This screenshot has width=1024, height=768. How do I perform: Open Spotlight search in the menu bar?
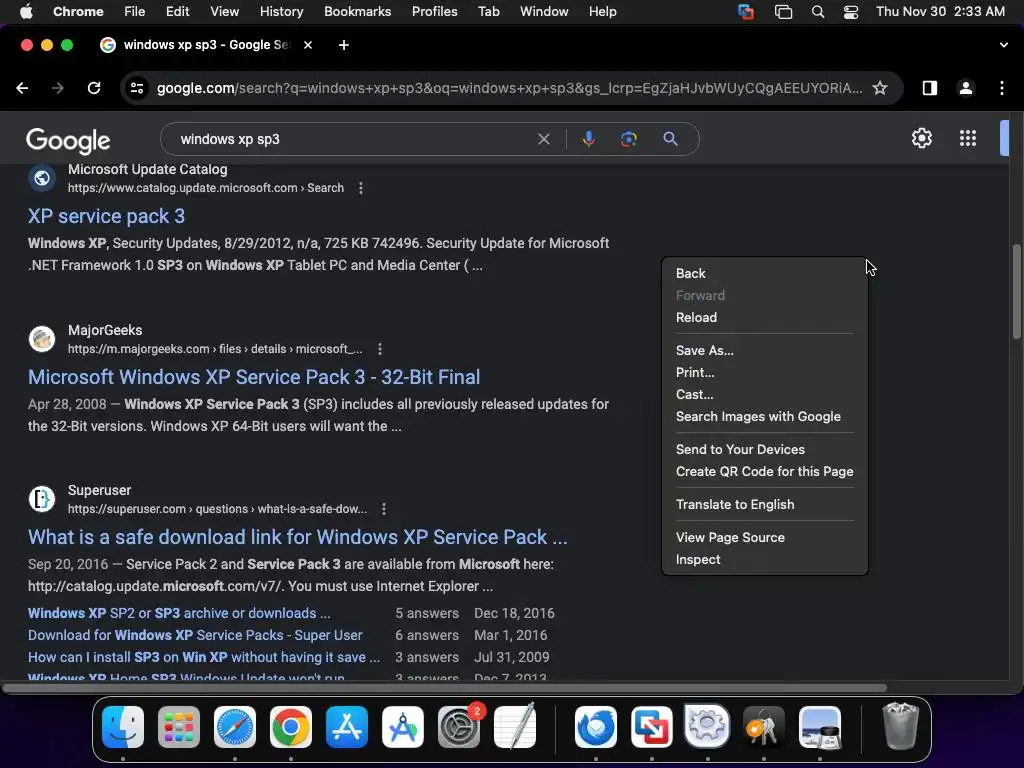pyautogui.click(x=818, y=12)
